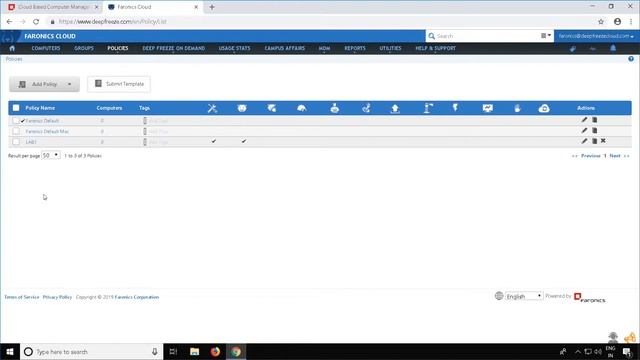Click the power save lightning column icon
The height and width of the screenshot is (360, 640).
tap(455, 108)
